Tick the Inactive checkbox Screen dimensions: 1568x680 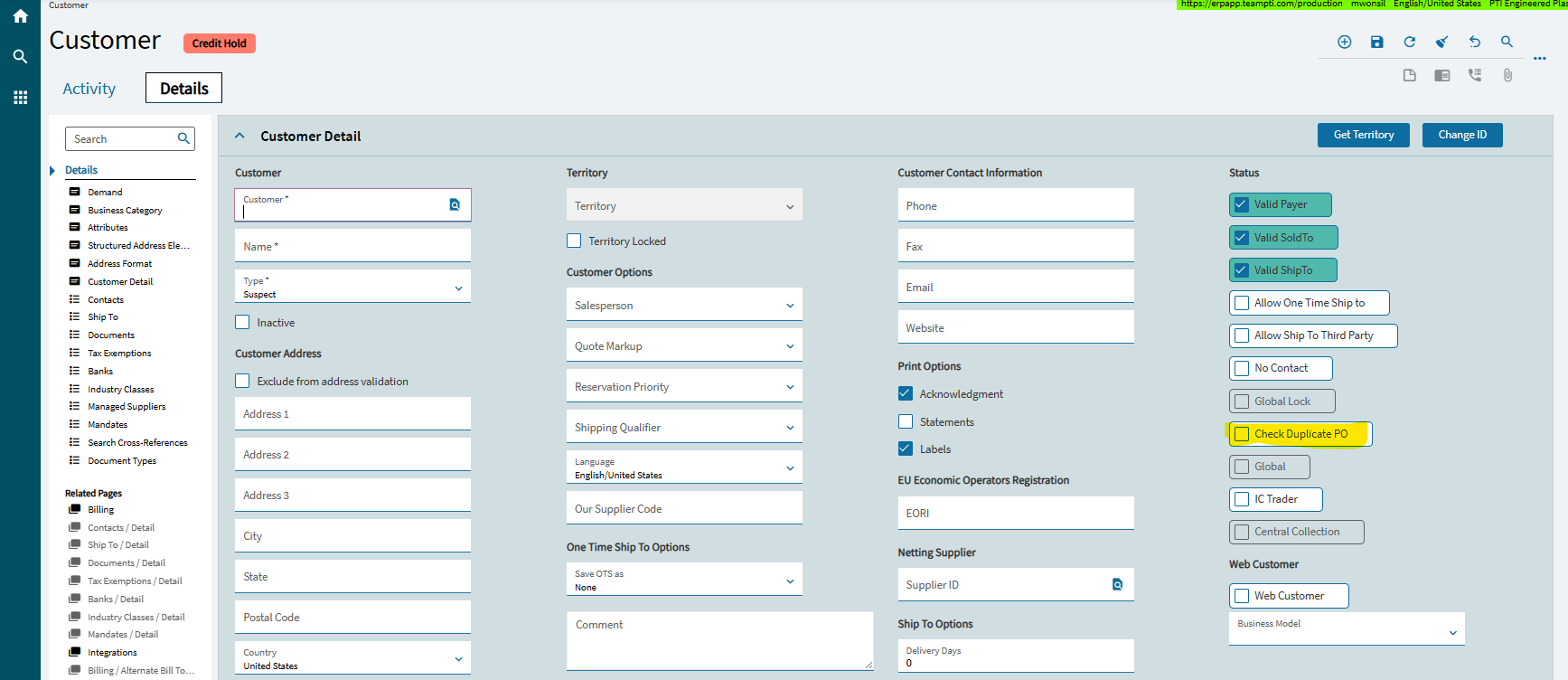(242, 323)
